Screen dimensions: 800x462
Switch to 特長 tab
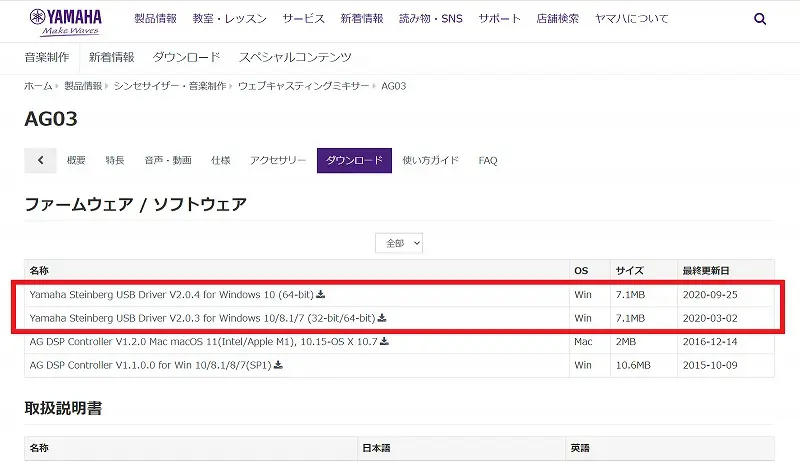pos(115,160)
